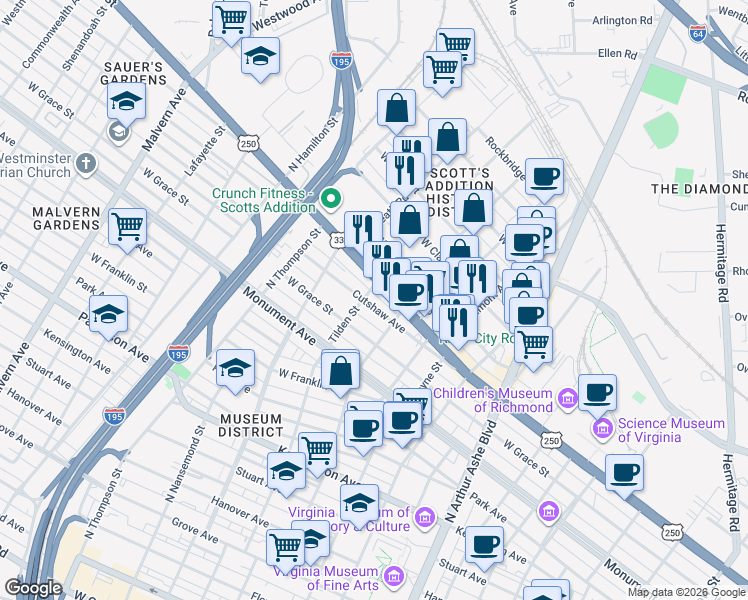
Task: Click the grocery cart marker by Movieland area
Action: (x=534, y=346)
